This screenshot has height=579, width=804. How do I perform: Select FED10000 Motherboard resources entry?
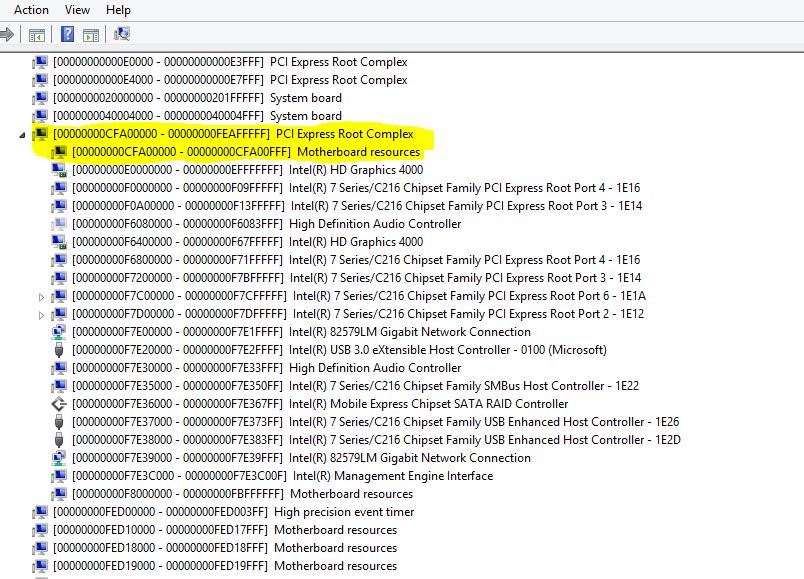point(225,530)
